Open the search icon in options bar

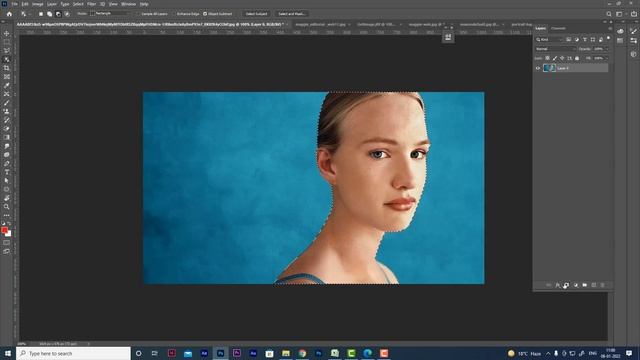(609, 14)
